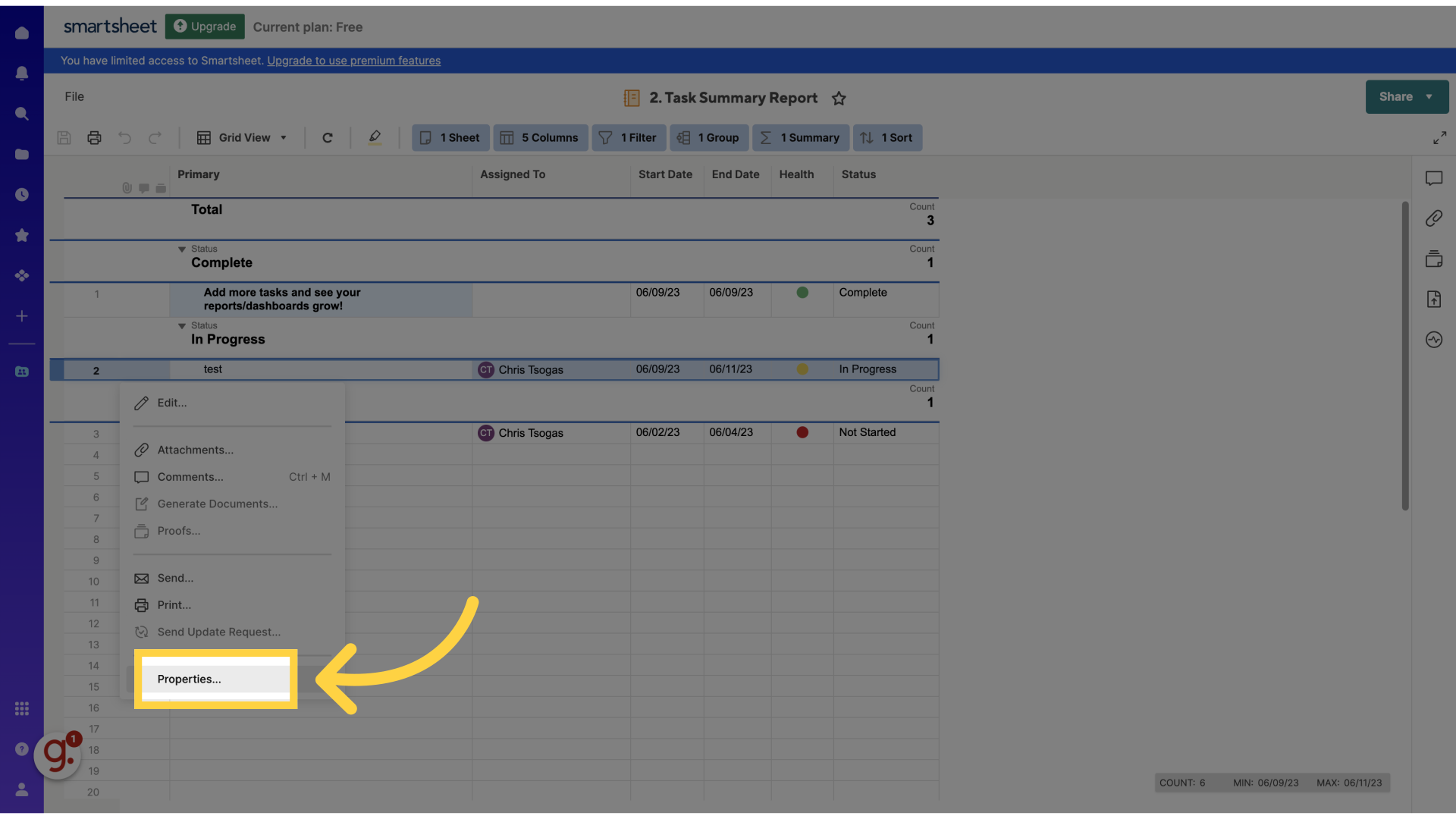This screenshot has height=819, width=1456.
Task: Click the Upgrade button
Action: tap(205, 27)
